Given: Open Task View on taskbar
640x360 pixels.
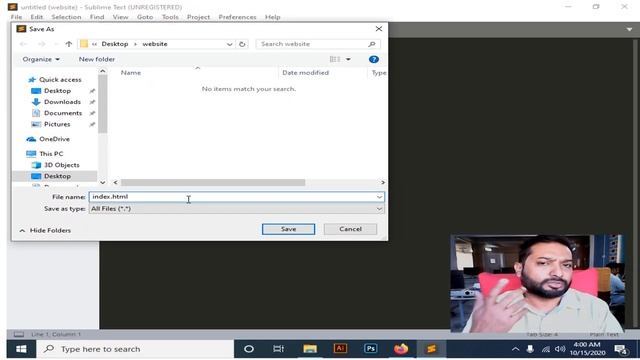Looking at the screenshot, I should (279, 349).
